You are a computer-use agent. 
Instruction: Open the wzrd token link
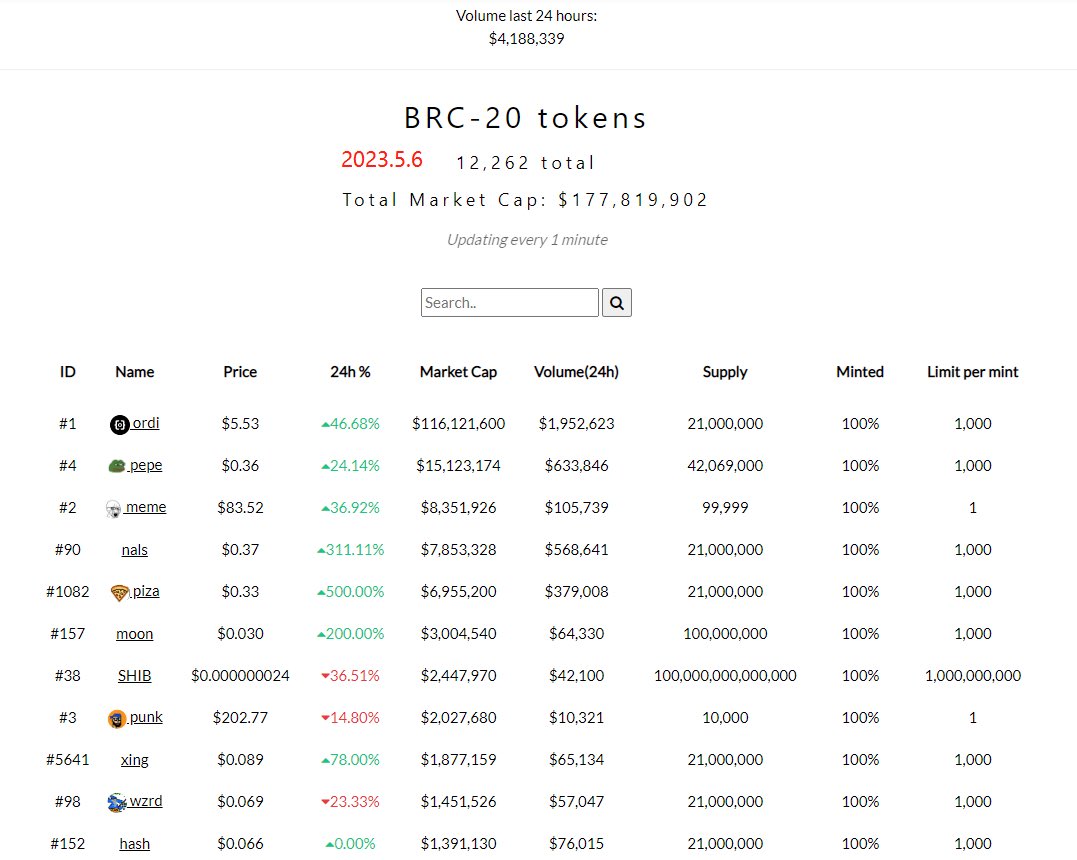pyautogui.click(x=146, y=801)
